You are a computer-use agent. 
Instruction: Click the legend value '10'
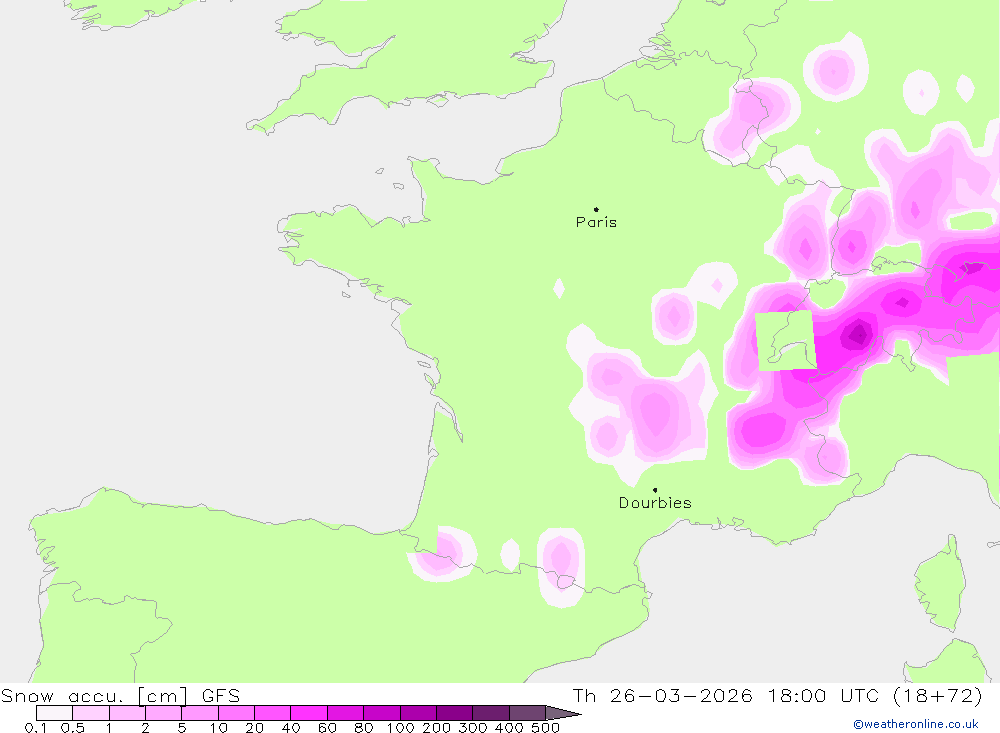pos(219,728)
